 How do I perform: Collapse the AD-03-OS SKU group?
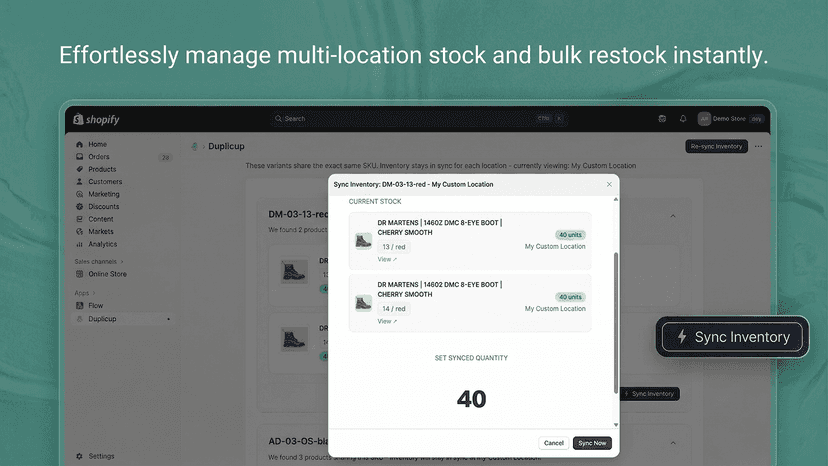[x=673, y=443]
